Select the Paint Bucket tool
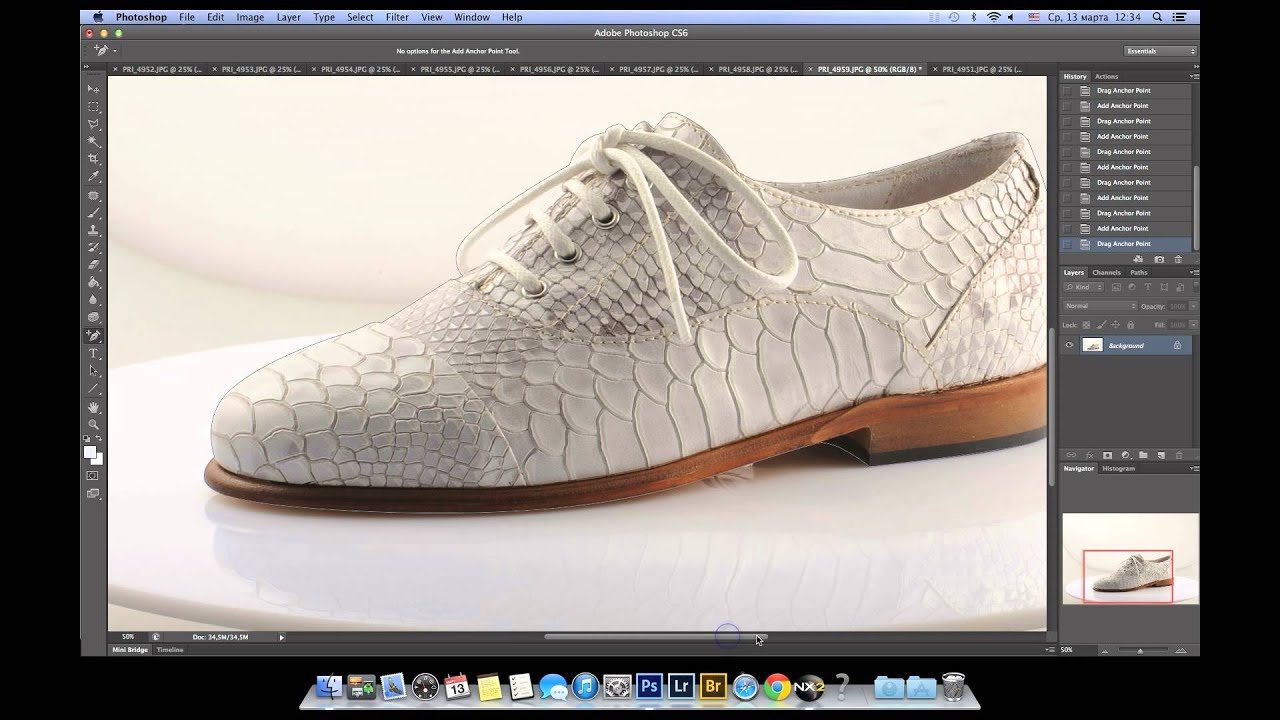The width and height of the screenshot is (1280, 720). (x=94, y=283)
